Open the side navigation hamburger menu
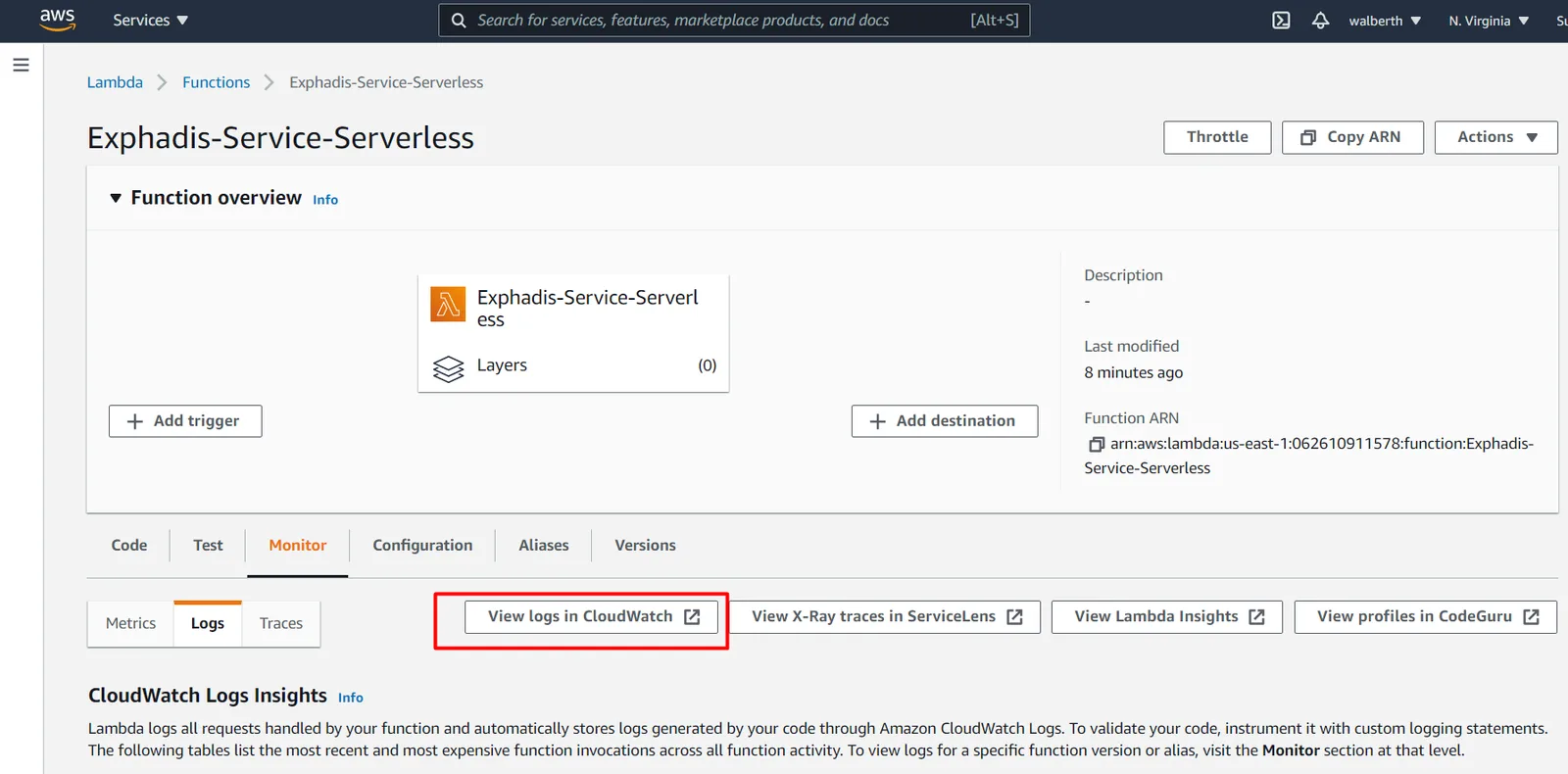 21,65
